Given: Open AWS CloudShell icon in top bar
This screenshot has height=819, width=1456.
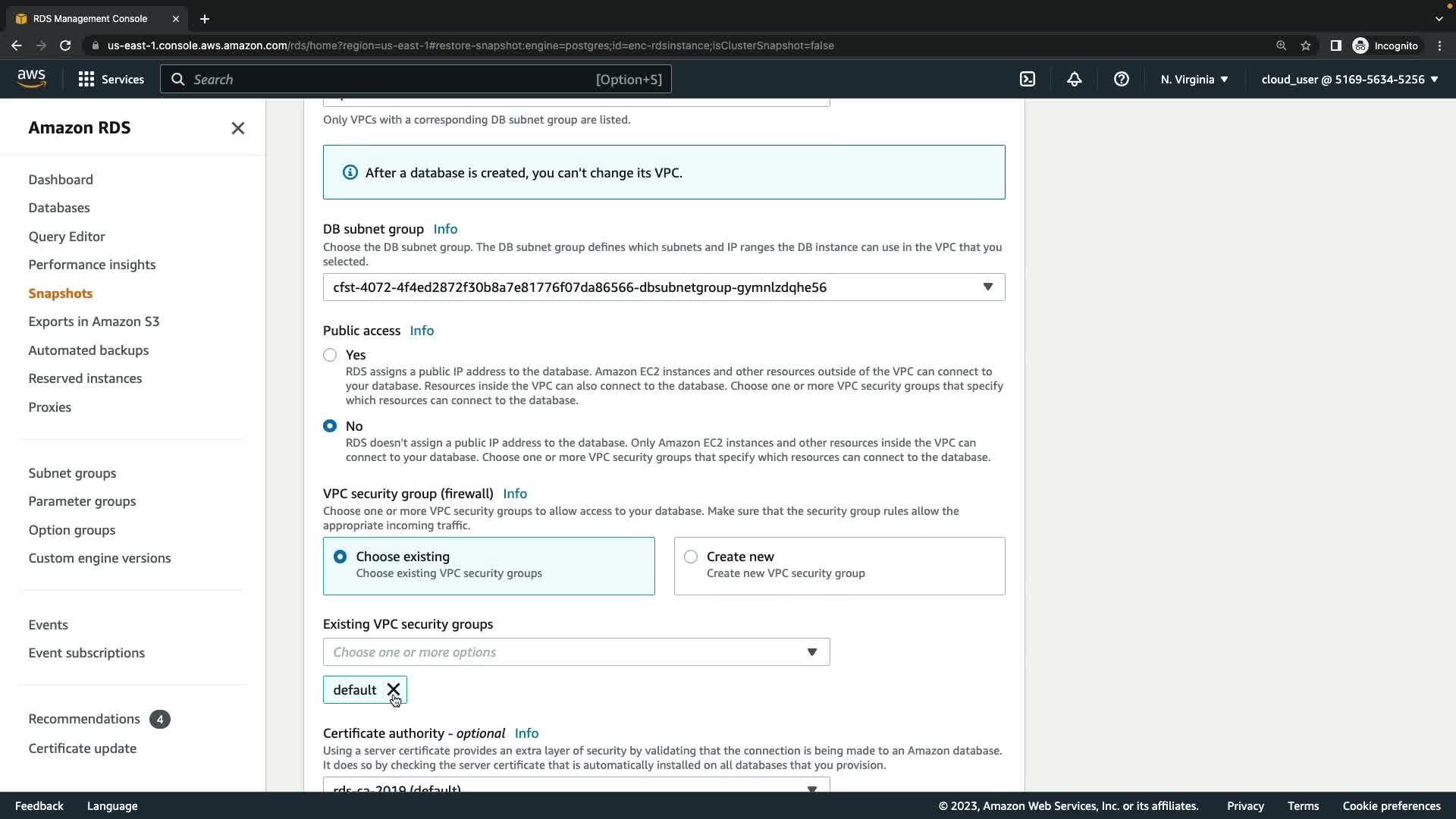Looking at the screenshot, I should pos(1028,79).
